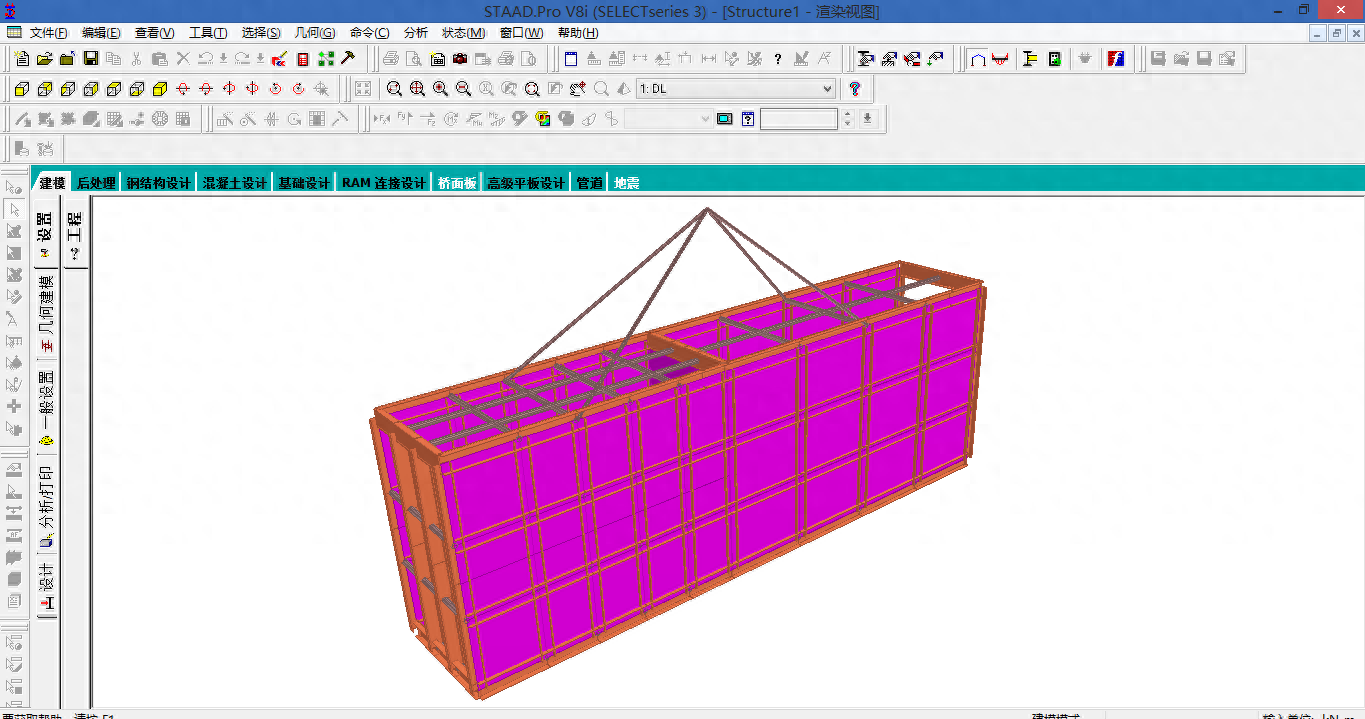Click the red calculator icon
Screen dimensions: 1365x719
click(303, 59)
